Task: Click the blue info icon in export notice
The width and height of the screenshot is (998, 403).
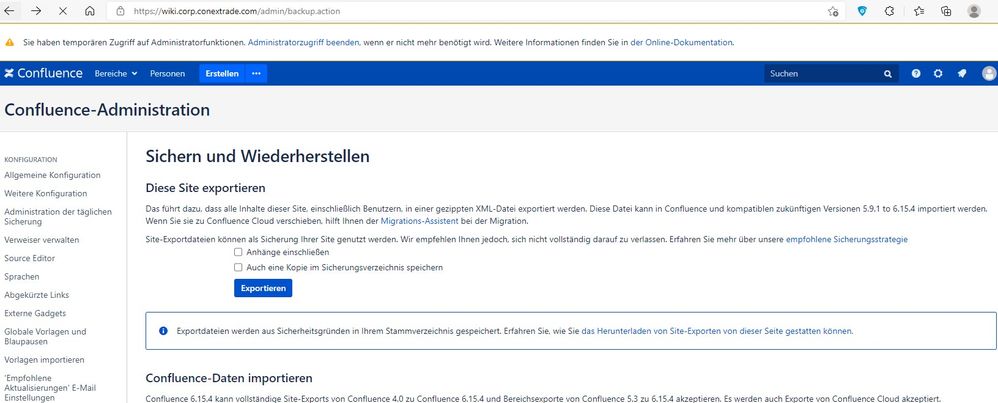Action: pyautogui.click(x=164, y=331)
